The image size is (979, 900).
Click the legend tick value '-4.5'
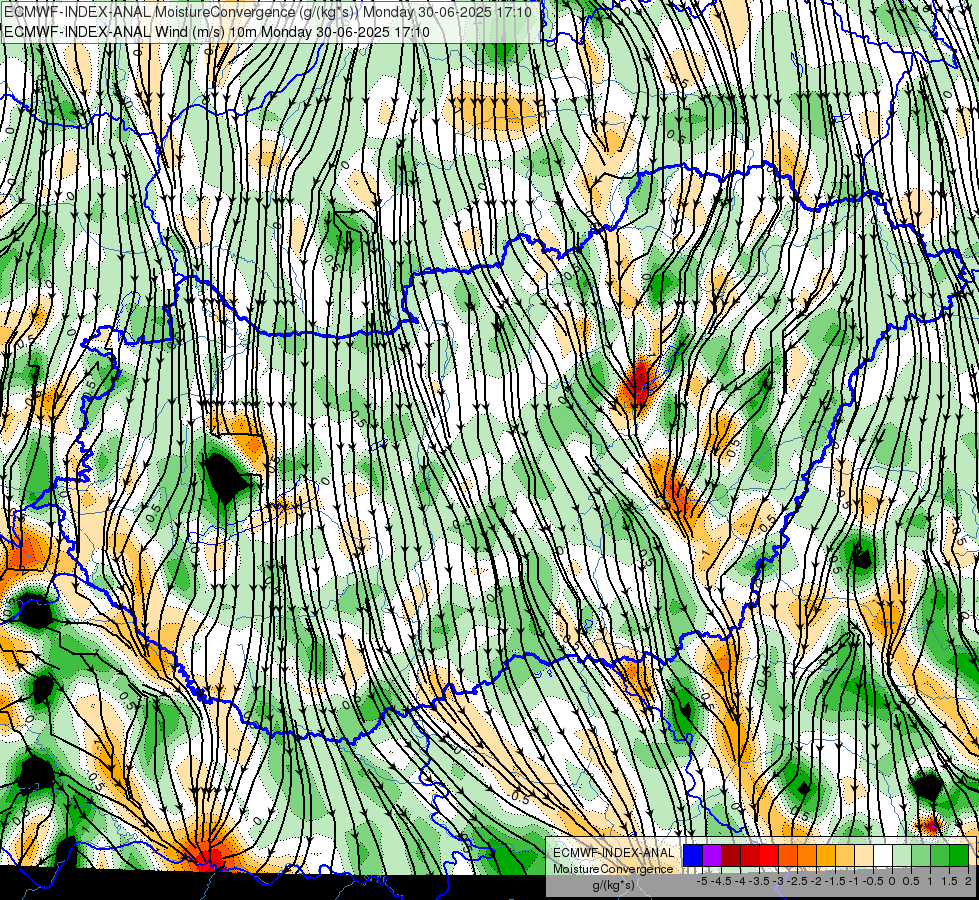coord(721,881)
